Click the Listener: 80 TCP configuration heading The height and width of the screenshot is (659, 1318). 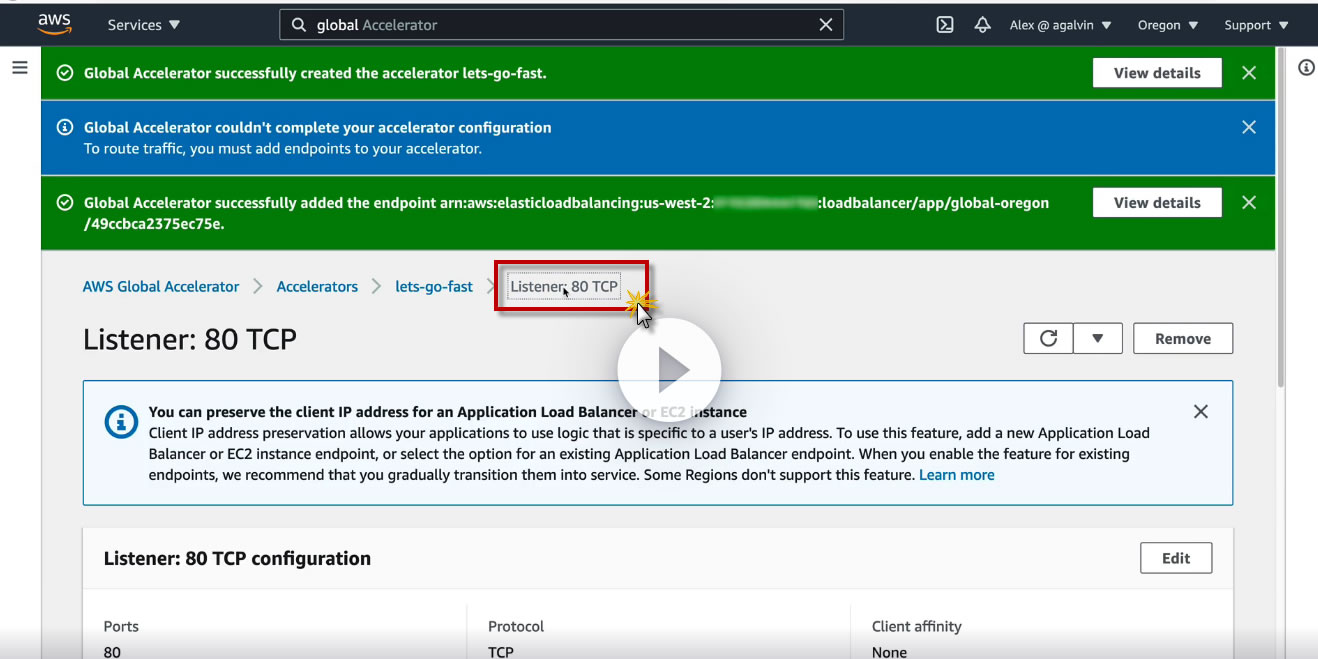coord(237,558)
